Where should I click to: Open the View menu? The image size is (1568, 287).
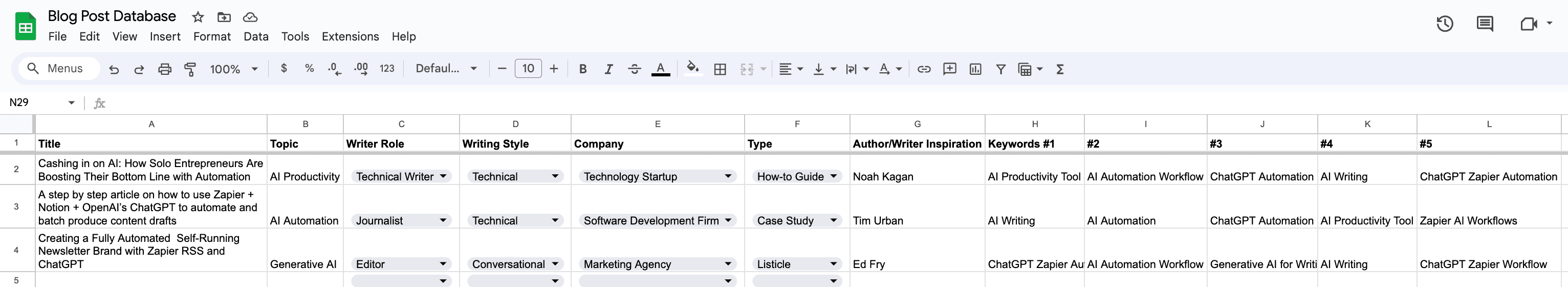[x=125, y=36]
